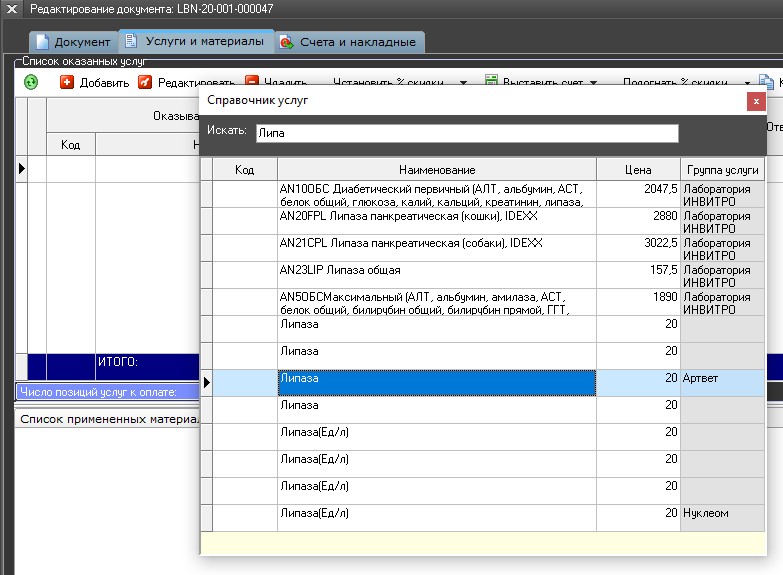The height and width of the screenshot is (575, 783).
Task: Click the Документ tab page icon
Action: 41,42
